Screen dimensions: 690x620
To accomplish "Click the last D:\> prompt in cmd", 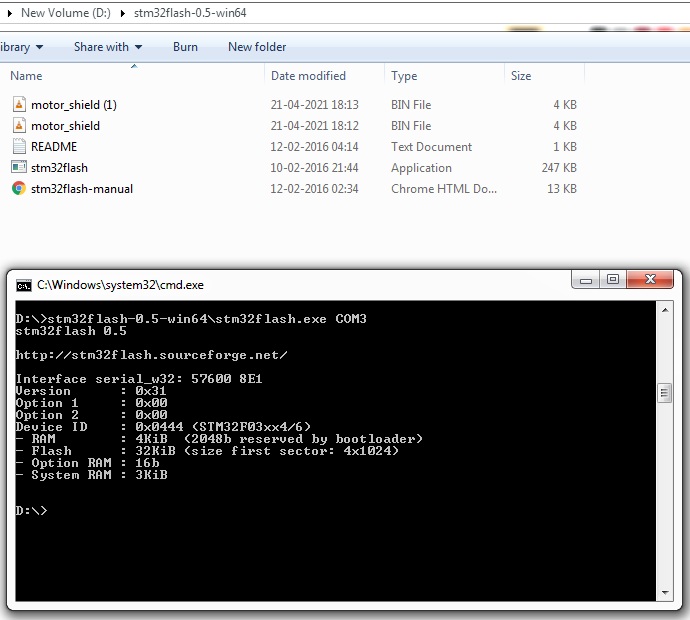I will pos(31,511).
